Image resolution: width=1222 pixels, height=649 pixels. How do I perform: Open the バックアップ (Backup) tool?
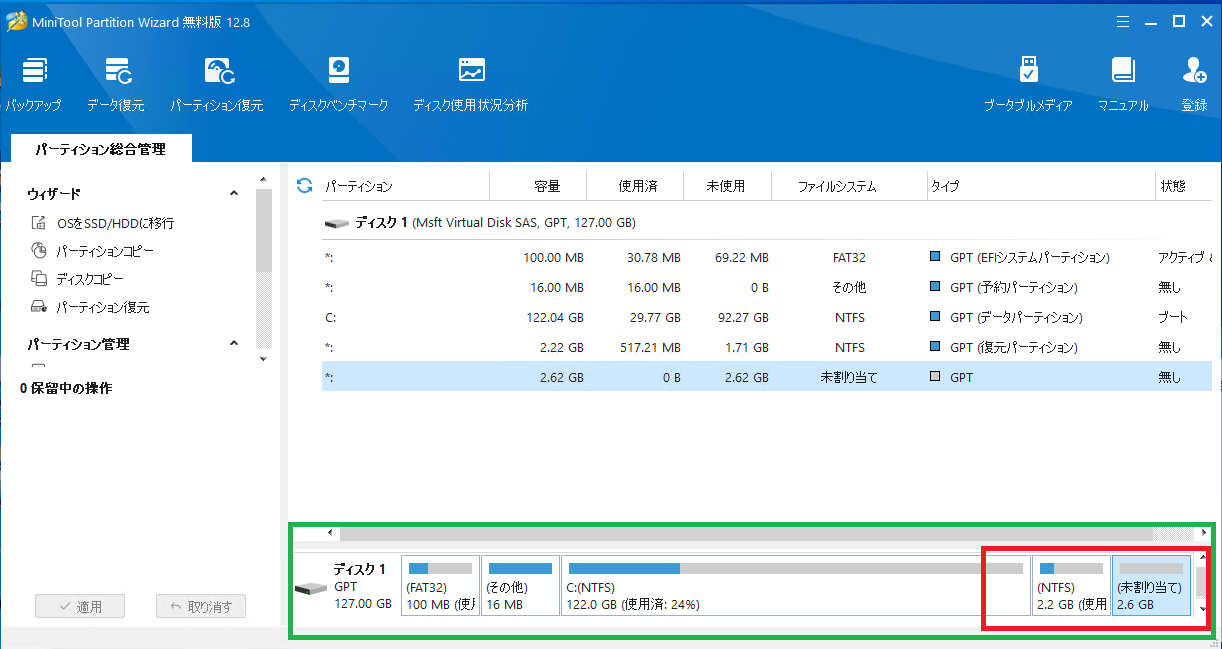tap(33, 84)
